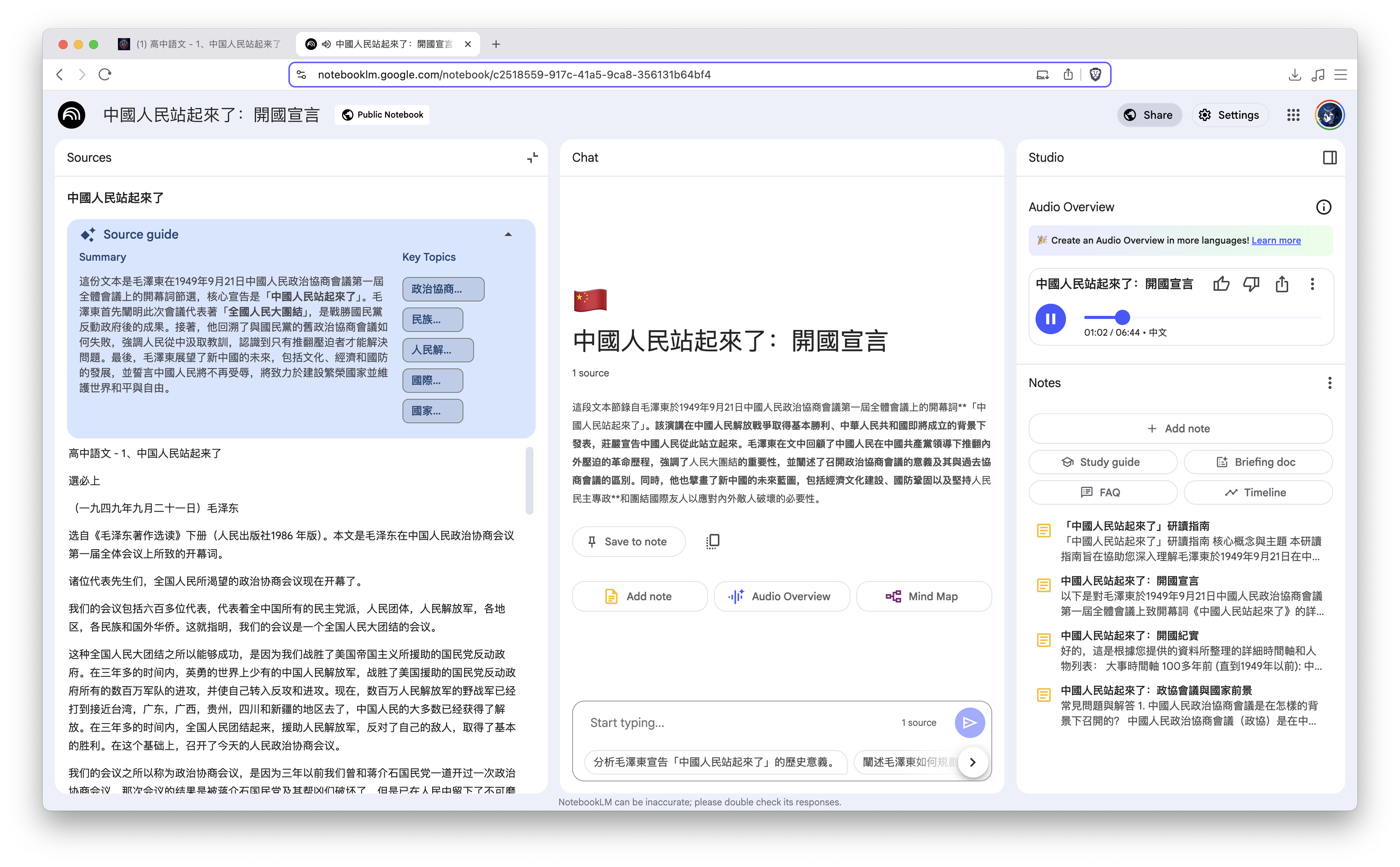This screenshot has height=867, width=1400.
Task: Click the Learn more link about languages
Action: [x=1276, y=240]
